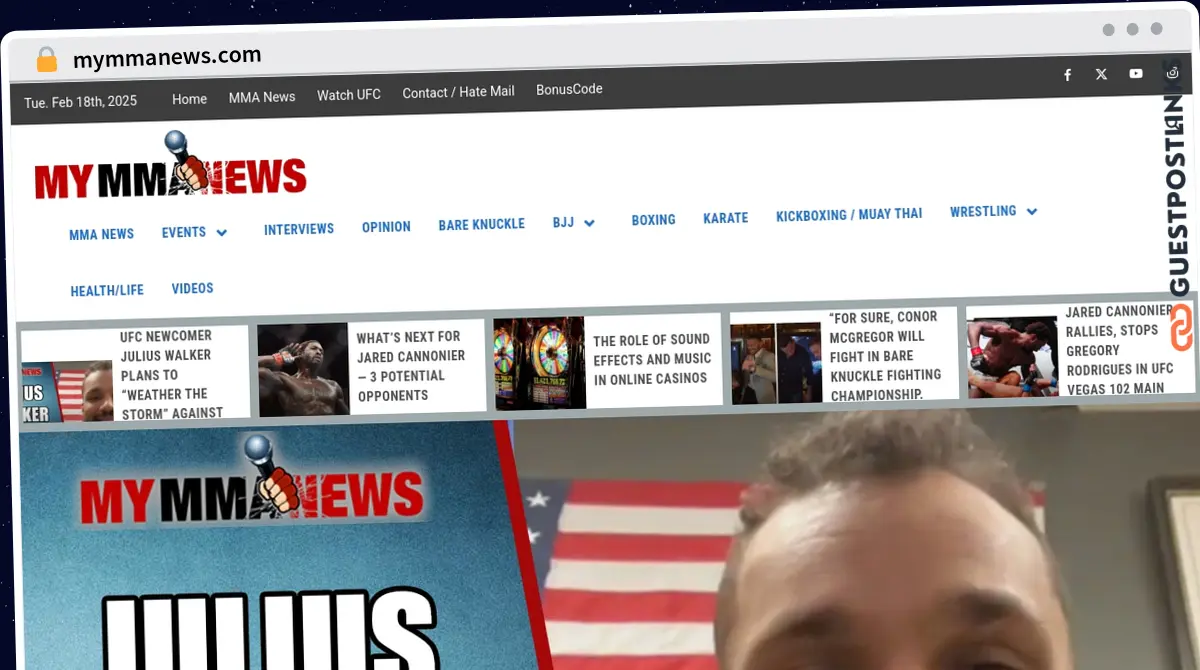This screenshot has height=670, width=1200.
Task: Go to the MMA News section
Action: [261, 97]
